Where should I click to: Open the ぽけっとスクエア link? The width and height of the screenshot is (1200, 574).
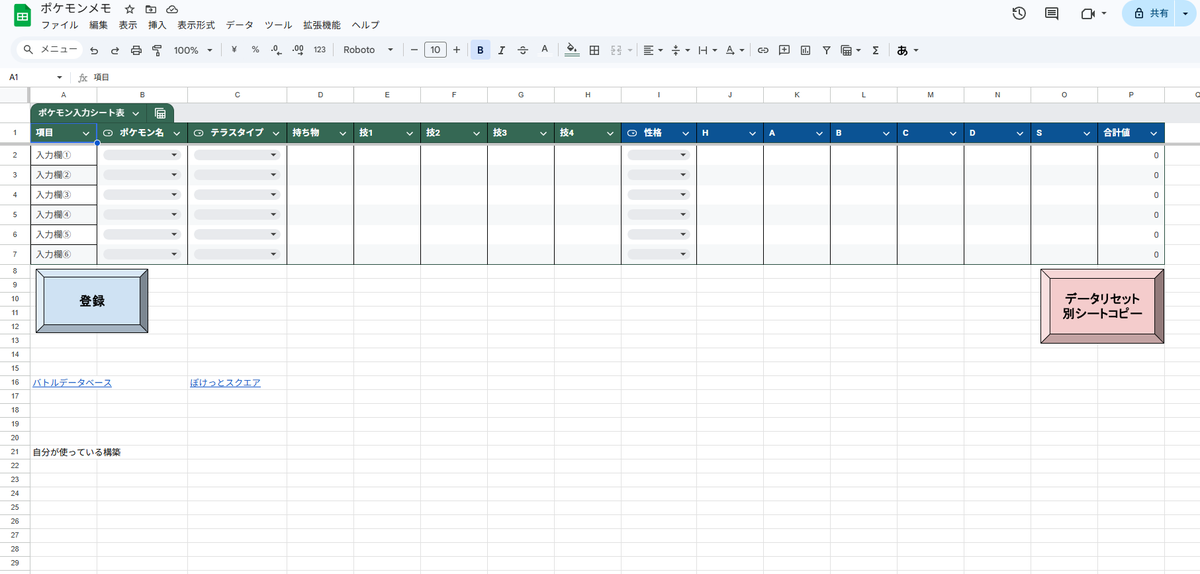(225, 383)
